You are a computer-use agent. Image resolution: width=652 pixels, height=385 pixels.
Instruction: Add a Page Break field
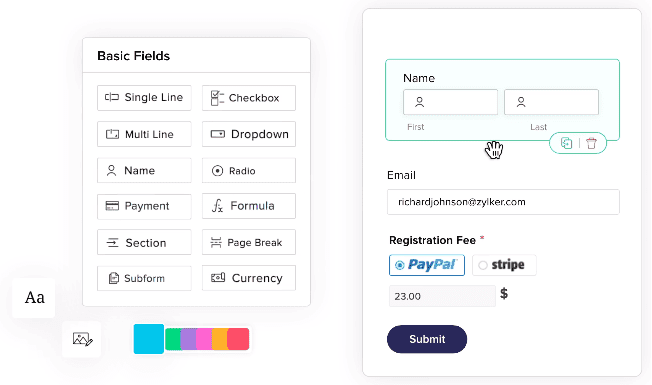click(x=249, y=242)
